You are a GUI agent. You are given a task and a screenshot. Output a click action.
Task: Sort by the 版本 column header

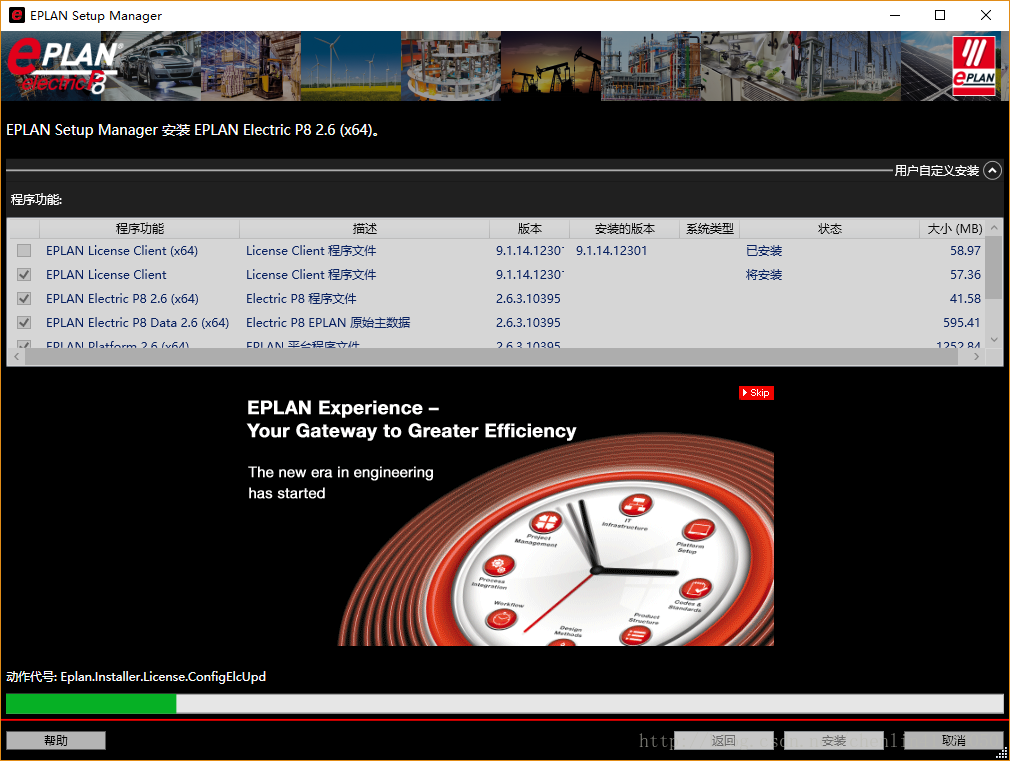tap(529, 229)
